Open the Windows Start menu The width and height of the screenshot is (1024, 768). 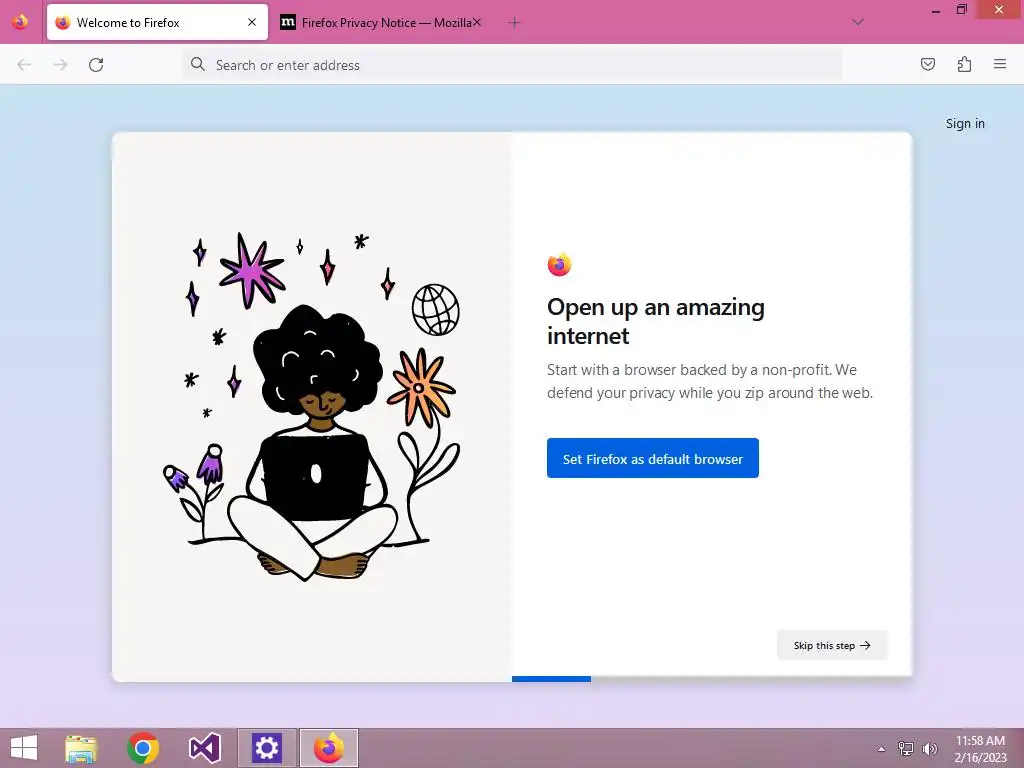pos(24,748)
